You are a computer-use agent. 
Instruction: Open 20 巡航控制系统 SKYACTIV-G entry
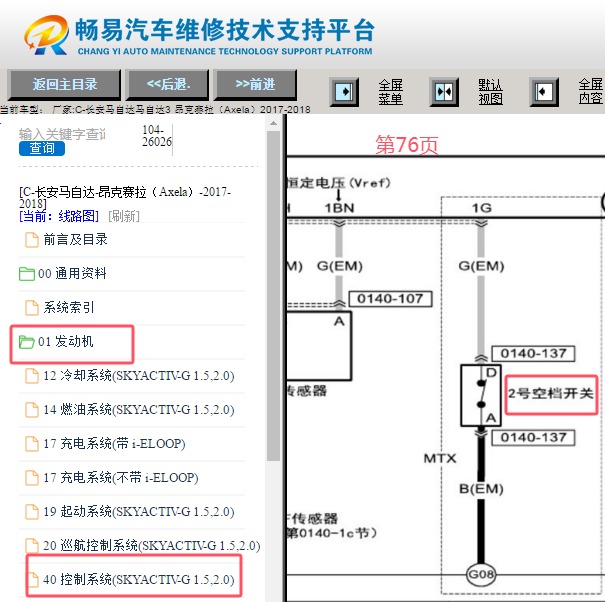(x=152, y=545)
